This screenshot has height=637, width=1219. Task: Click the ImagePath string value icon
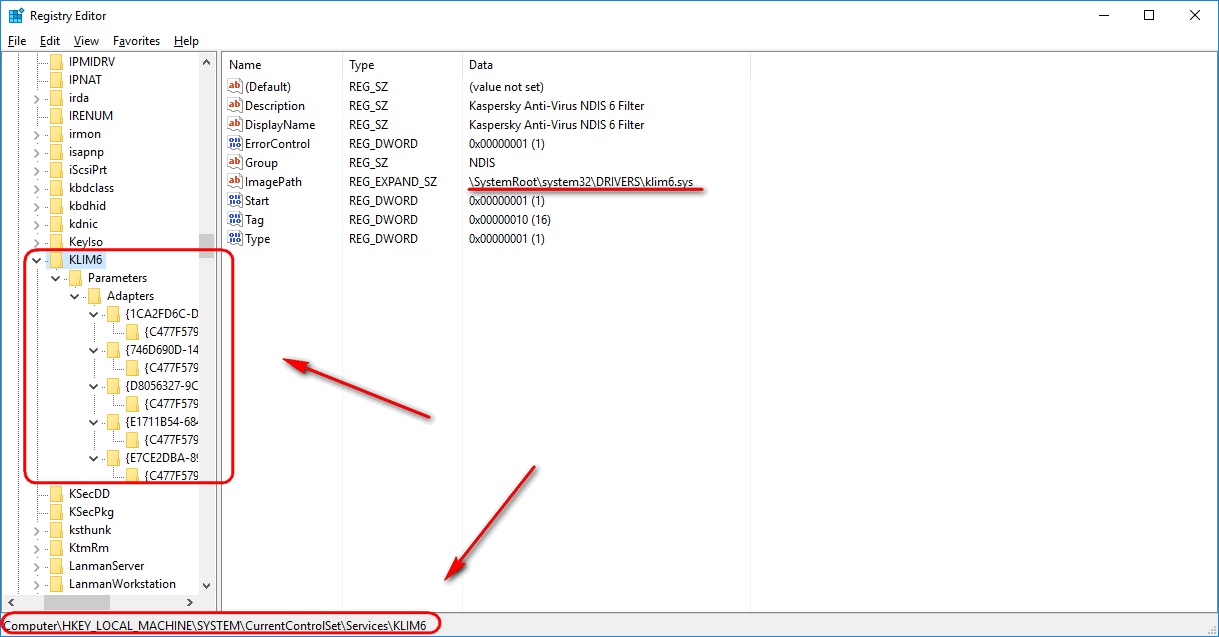[x=235, y=182]
